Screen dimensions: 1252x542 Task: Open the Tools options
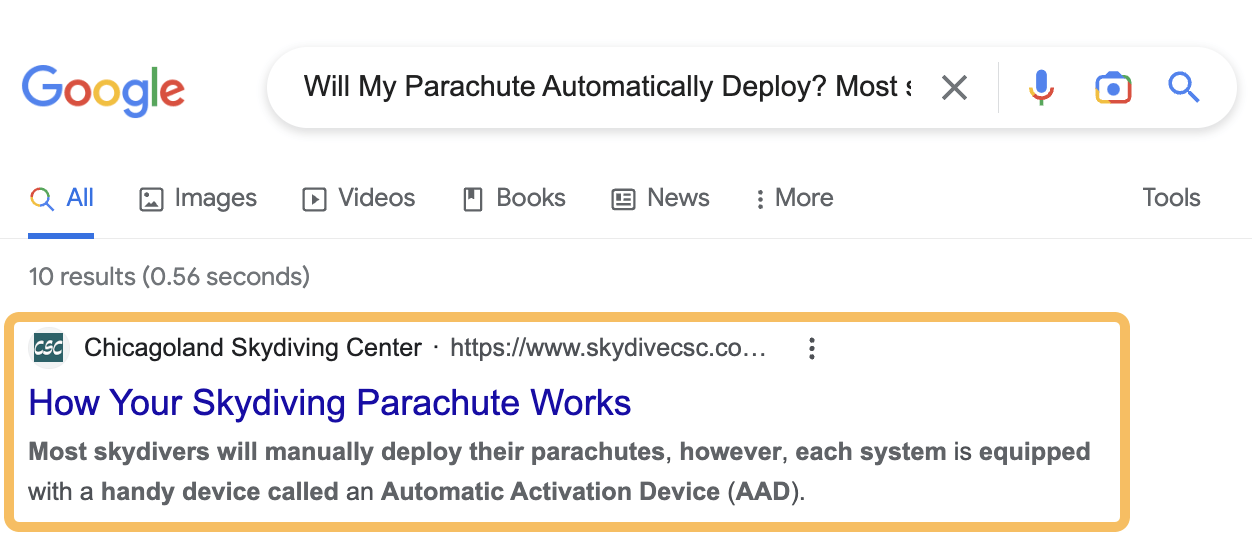(x=1171, y=198)
